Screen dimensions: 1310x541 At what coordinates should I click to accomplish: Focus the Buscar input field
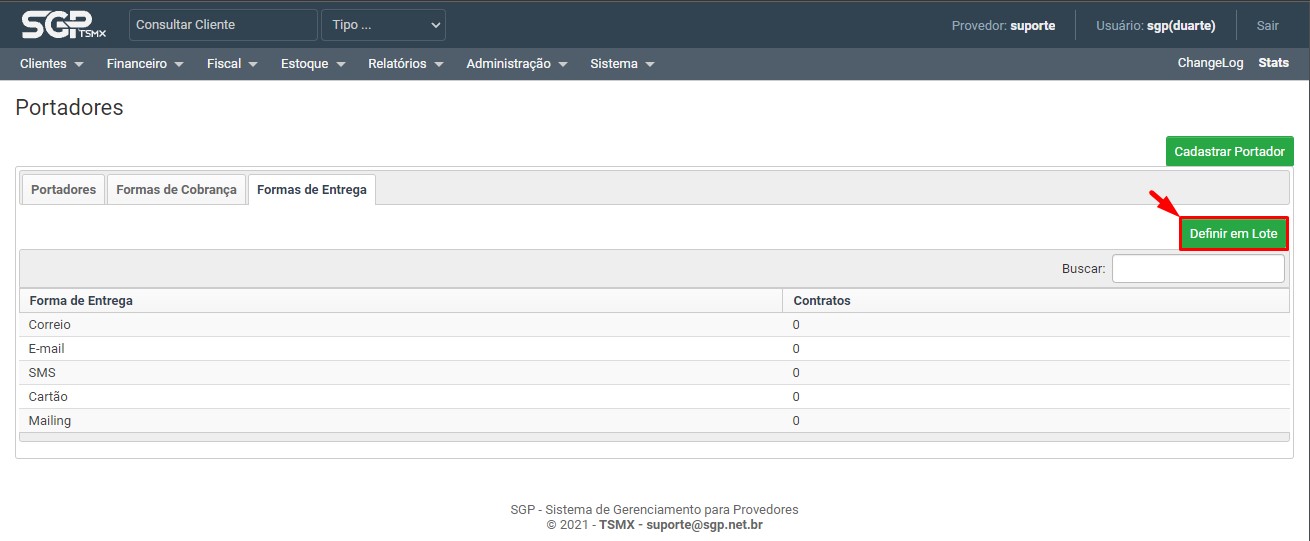coord(1197,269)
